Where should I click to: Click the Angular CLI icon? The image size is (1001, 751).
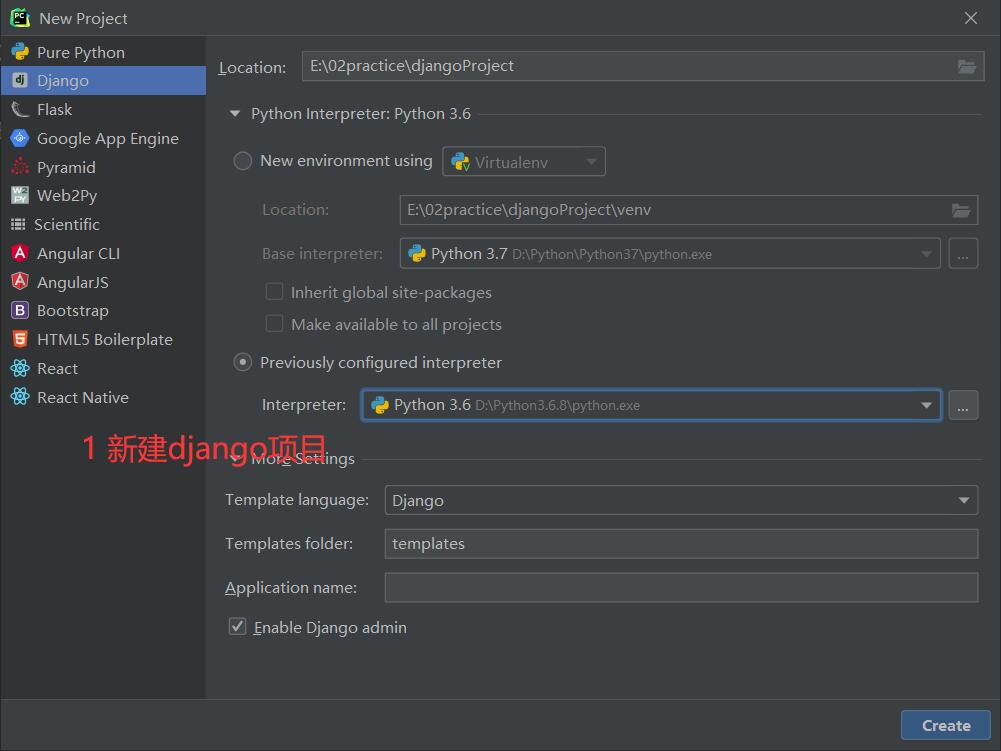pos(20,253)
